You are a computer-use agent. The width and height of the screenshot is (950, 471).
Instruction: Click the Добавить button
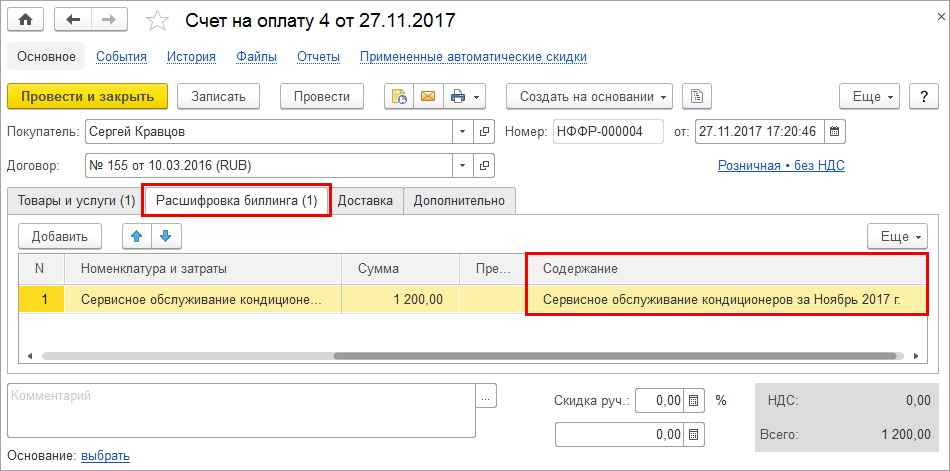pos(60,236)
